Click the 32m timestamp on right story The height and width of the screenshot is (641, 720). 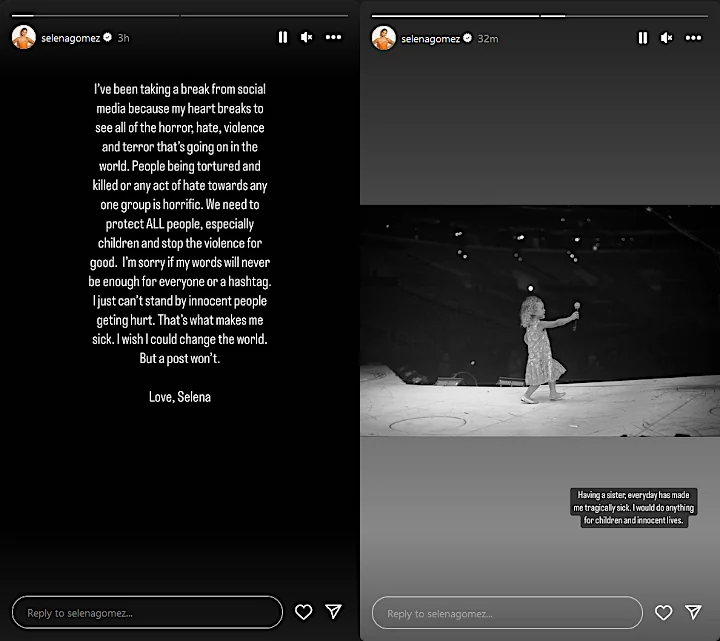488,39
